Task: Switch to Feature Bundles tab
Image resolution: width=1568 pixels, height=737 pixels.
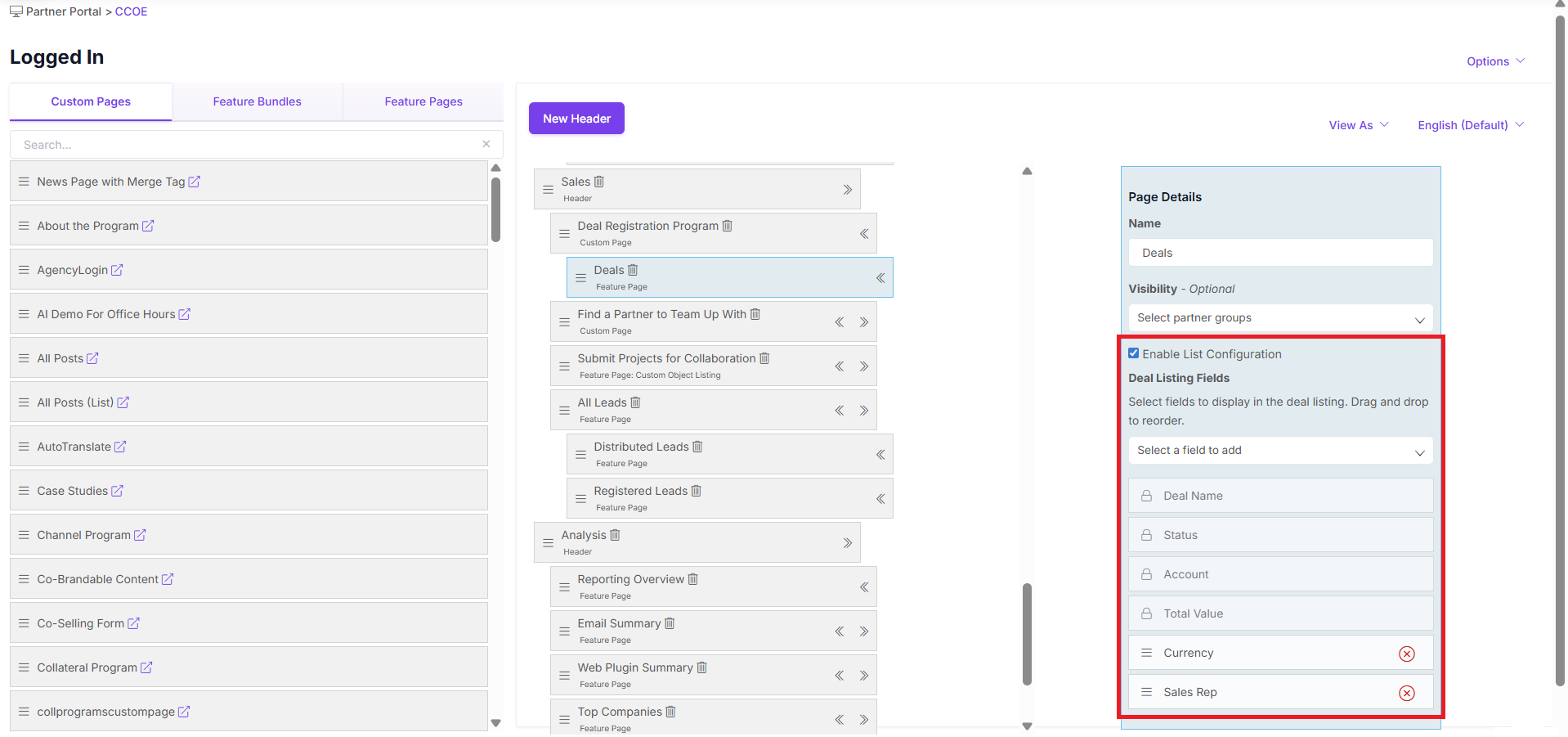Action: click(257, 101)
